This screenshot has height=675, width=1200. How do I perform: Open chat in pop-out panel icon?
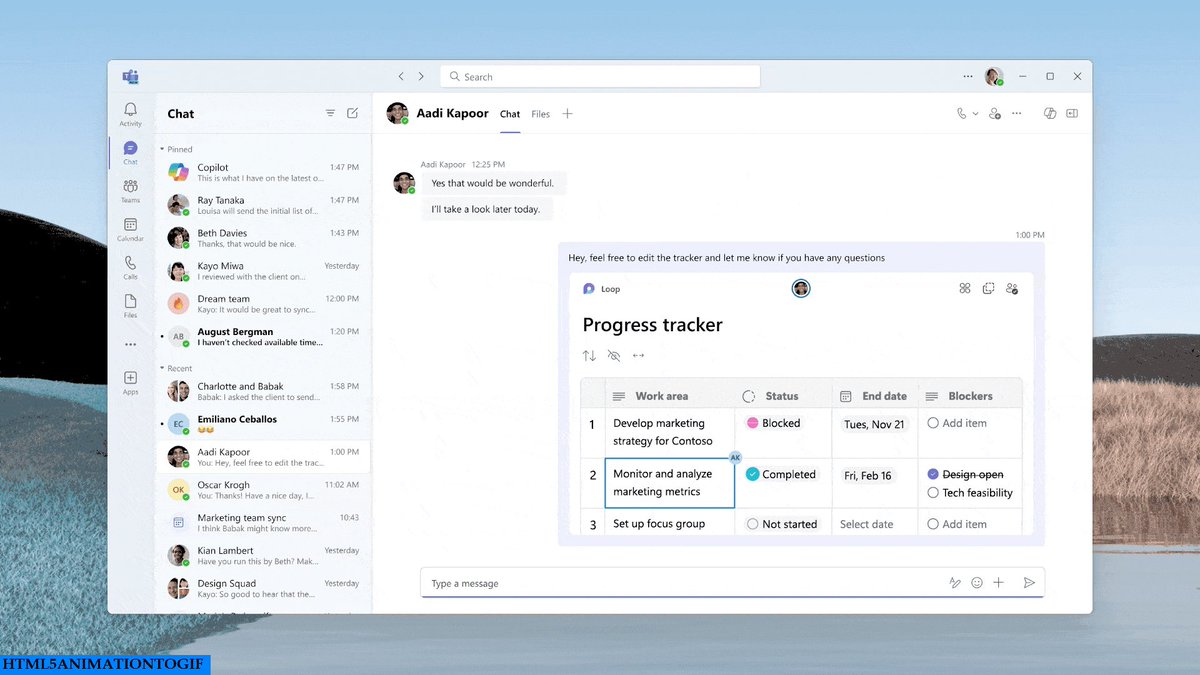pyautogui.click(x=1072, y=114)
